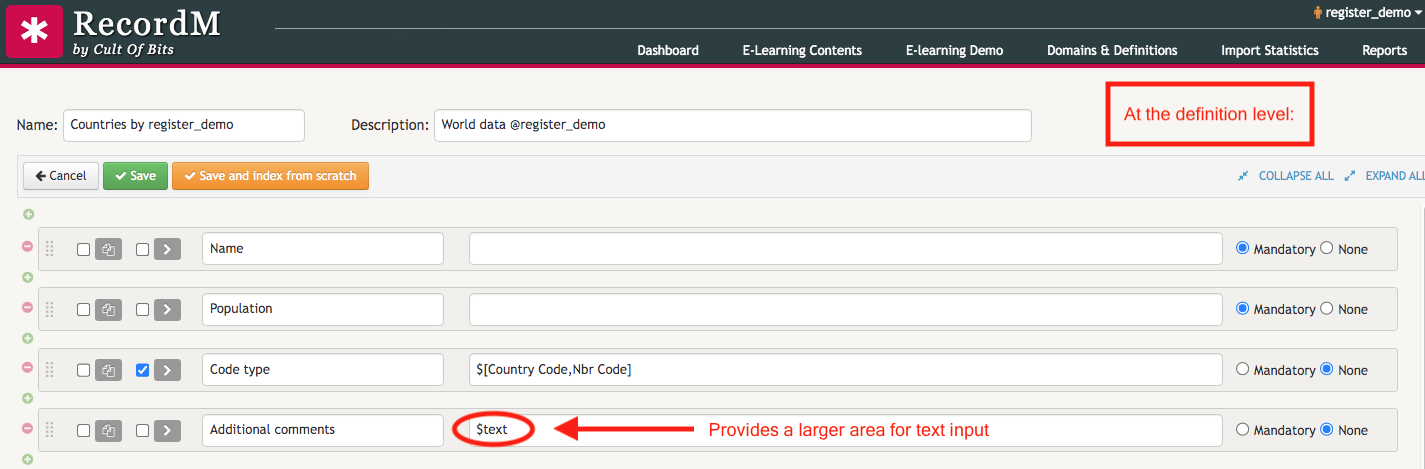Select None radio for Additional comments field
The height and width of the screenshot is (469, 1425).
click(x=1327, y=429)
